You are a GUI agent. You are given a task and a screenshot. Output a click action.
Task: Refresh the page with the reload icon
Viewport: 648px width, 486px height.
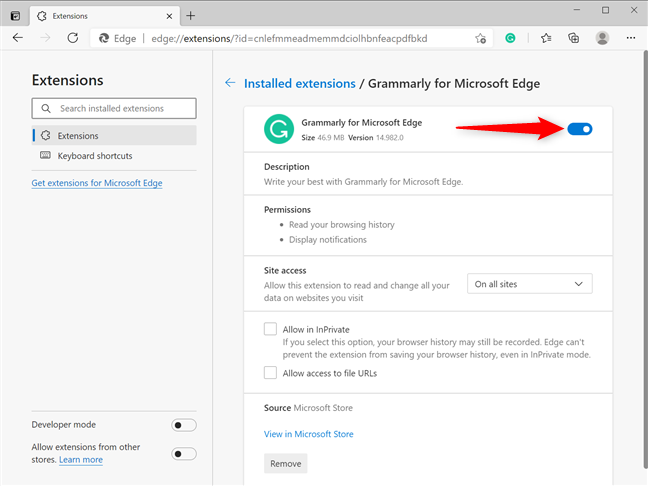point(73,38)
